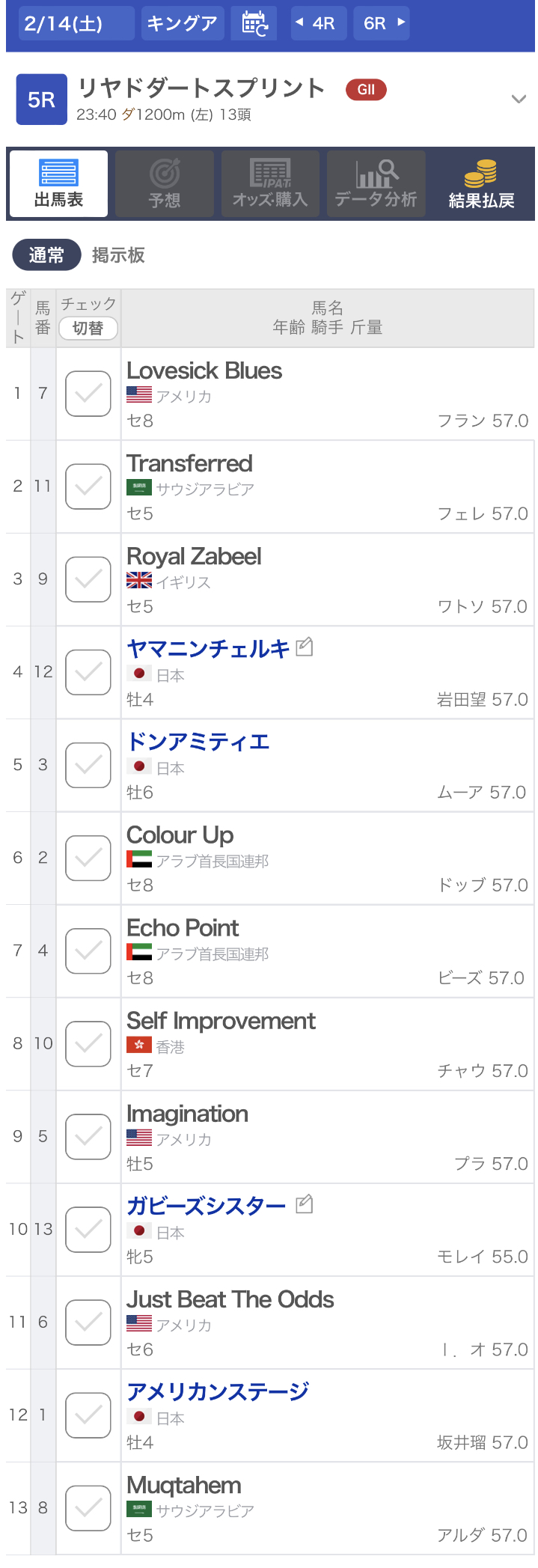
Task: Expand the race details chevron
Action: [519, 100]
